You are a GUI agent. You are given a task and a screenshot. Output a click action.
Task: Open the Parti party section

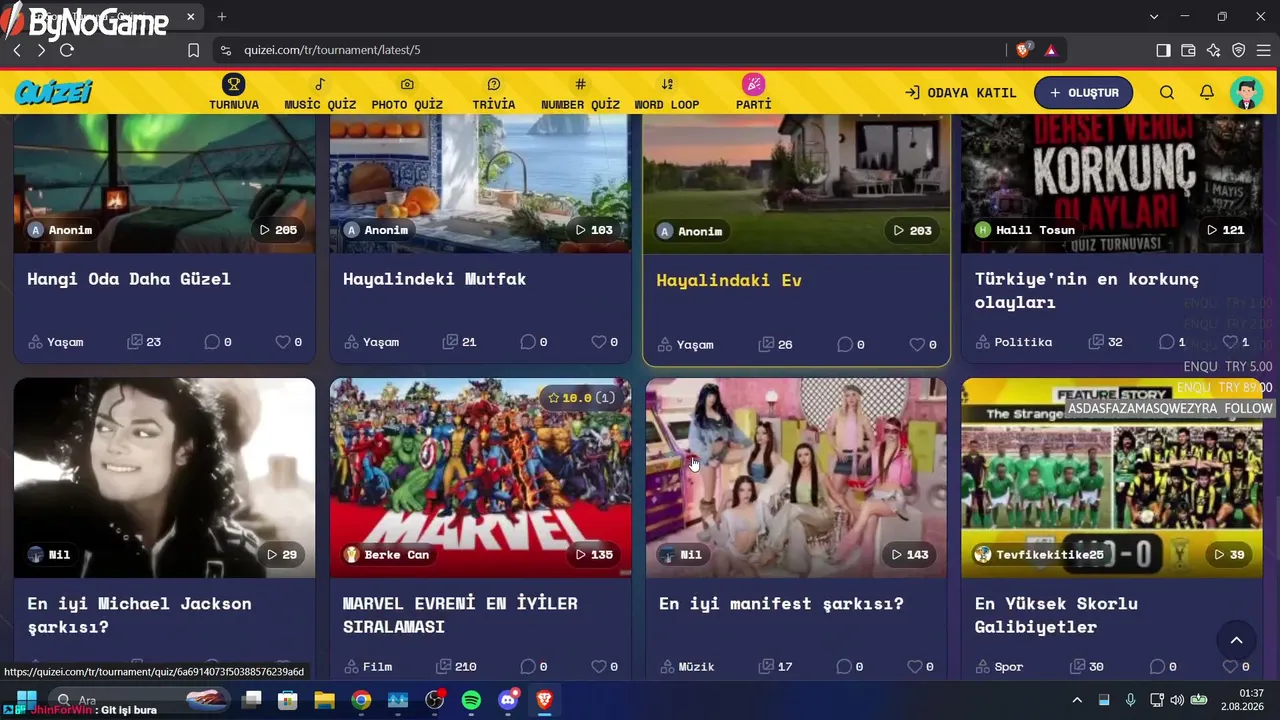click(754, 93)
